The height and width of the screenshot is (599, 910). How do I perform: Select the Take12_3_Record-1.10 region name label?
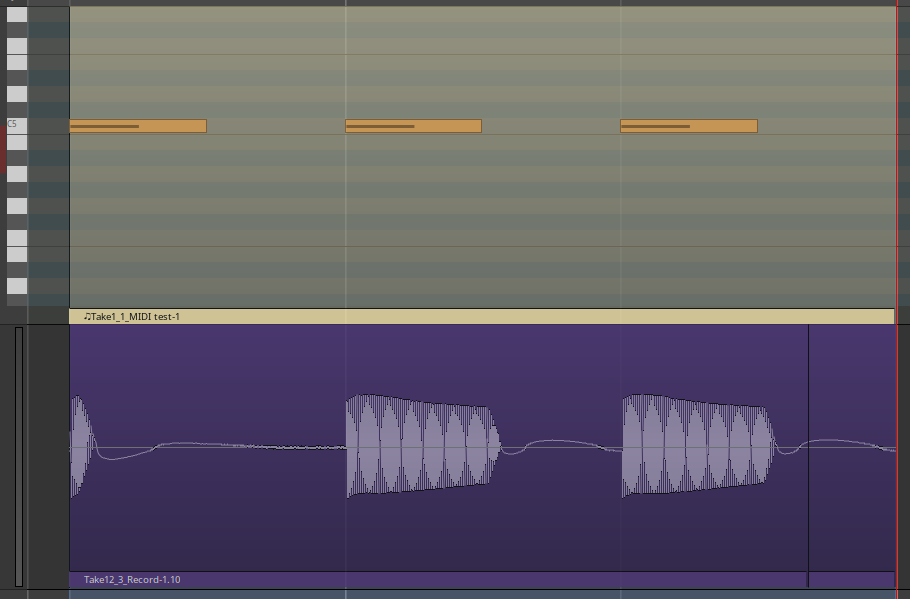click(132, 580)
